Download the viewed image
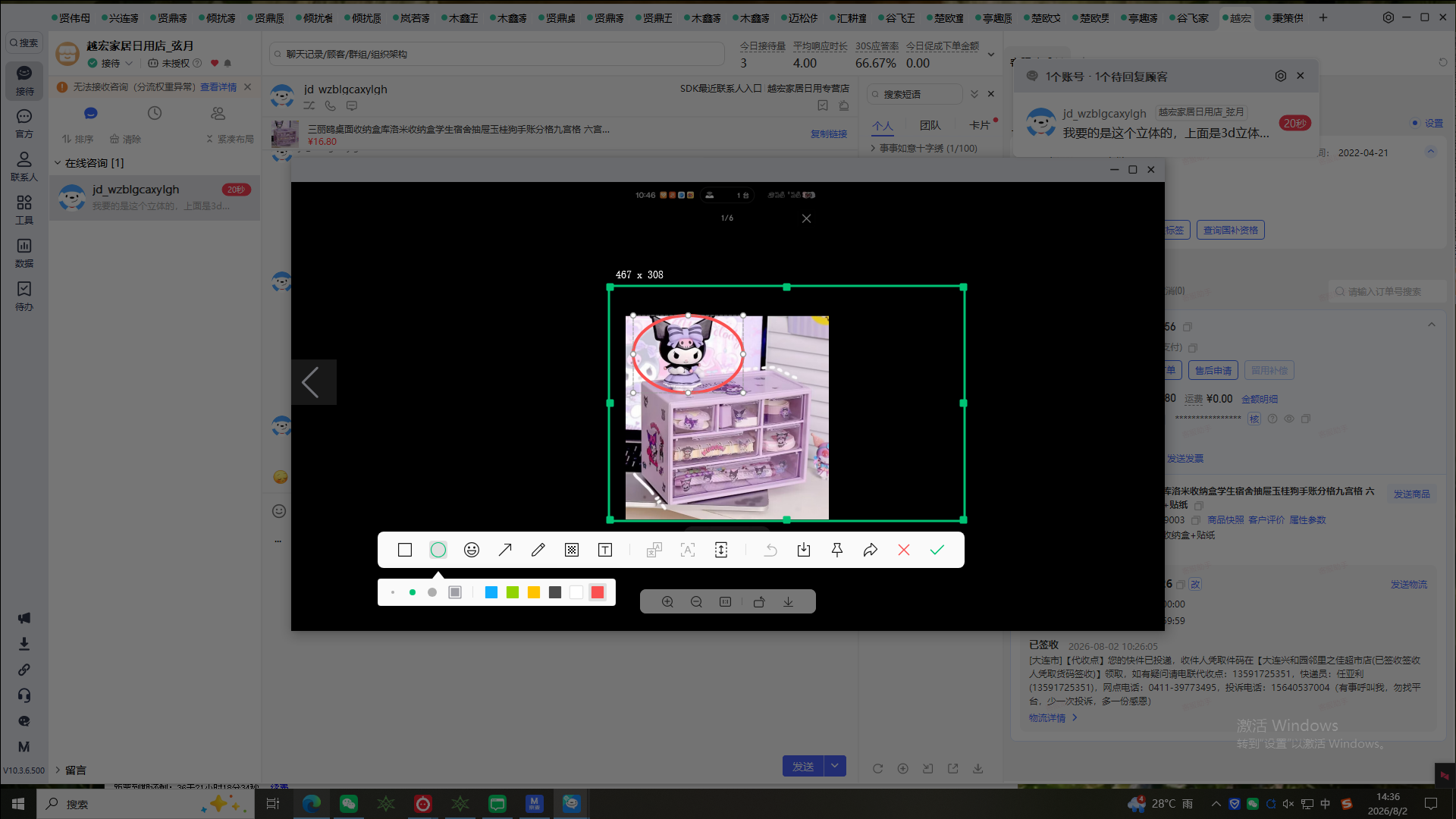This screenshot has width=1456, height=819. pos(788,601)
